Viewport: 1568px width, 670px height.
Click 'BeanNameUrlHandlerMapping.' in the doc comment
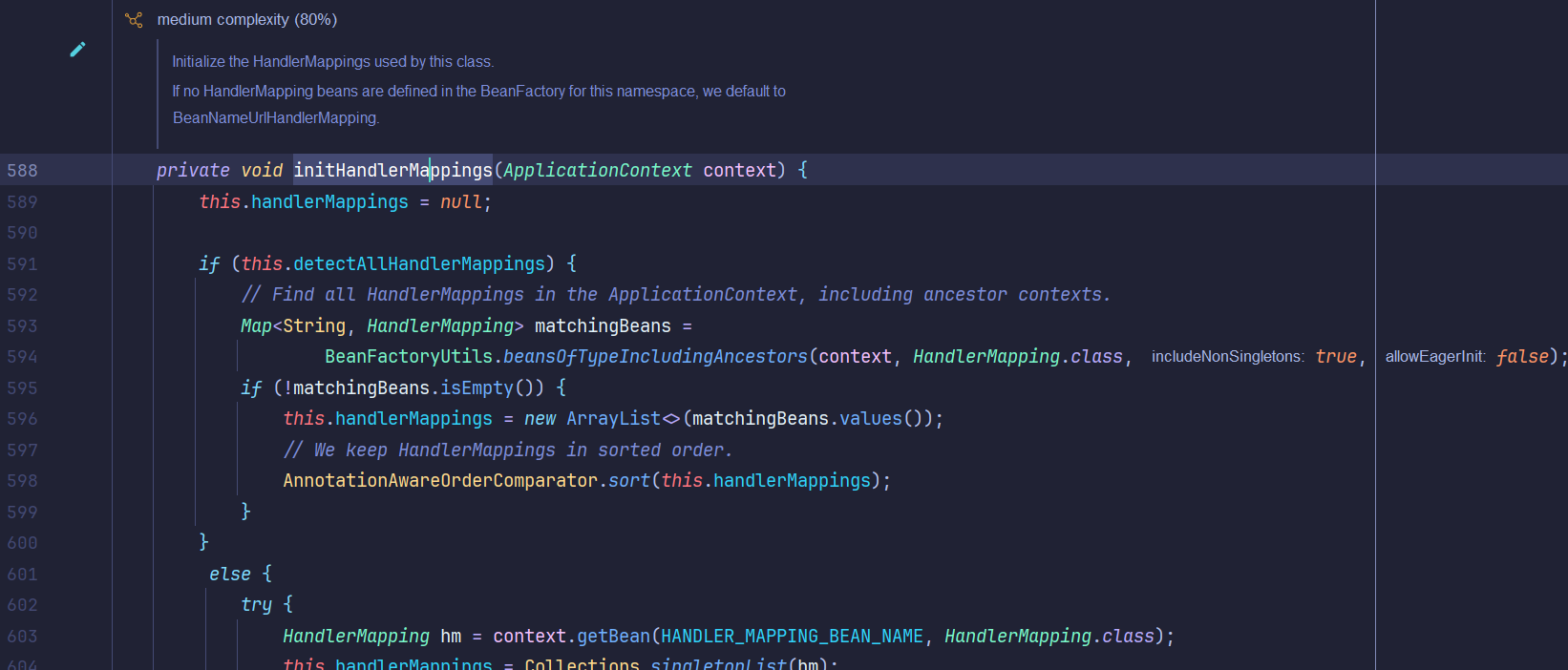pos(276,117)
